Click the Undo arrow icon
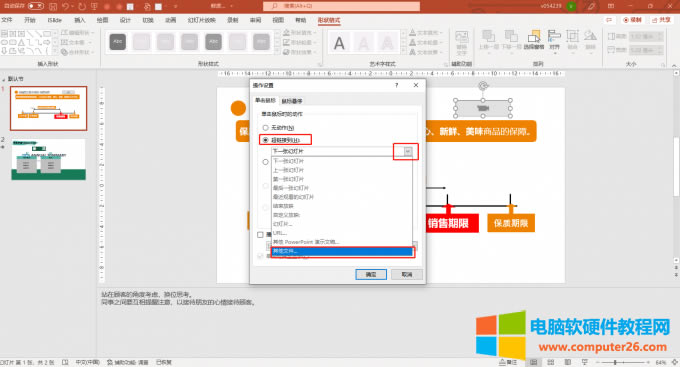The width and height of the screenshot is (680, 367). point(66,7)
